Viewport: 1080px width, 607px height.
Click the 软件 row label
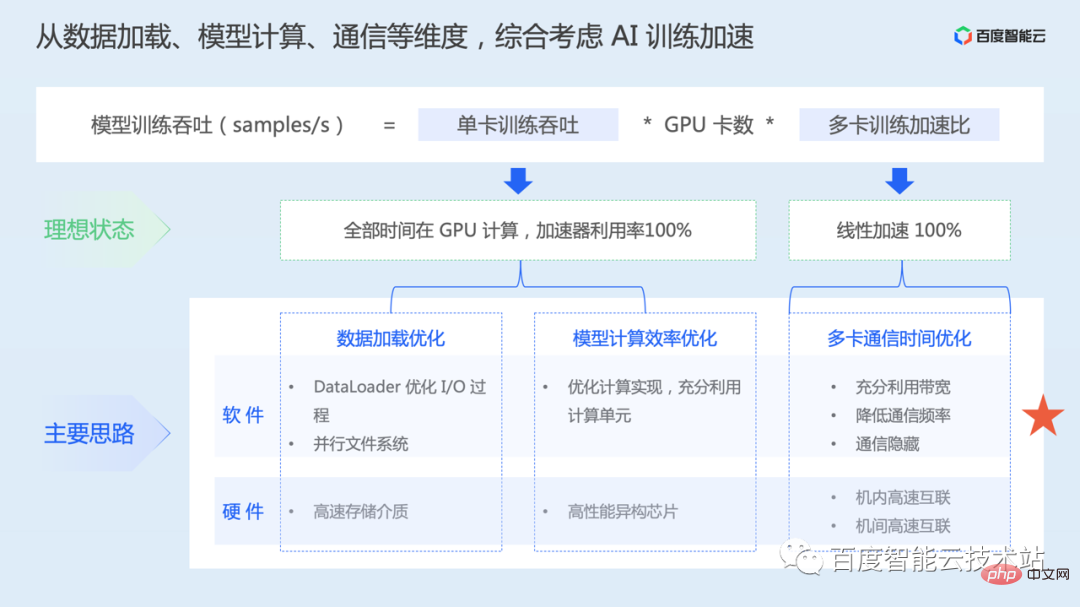tap(243, 415)
